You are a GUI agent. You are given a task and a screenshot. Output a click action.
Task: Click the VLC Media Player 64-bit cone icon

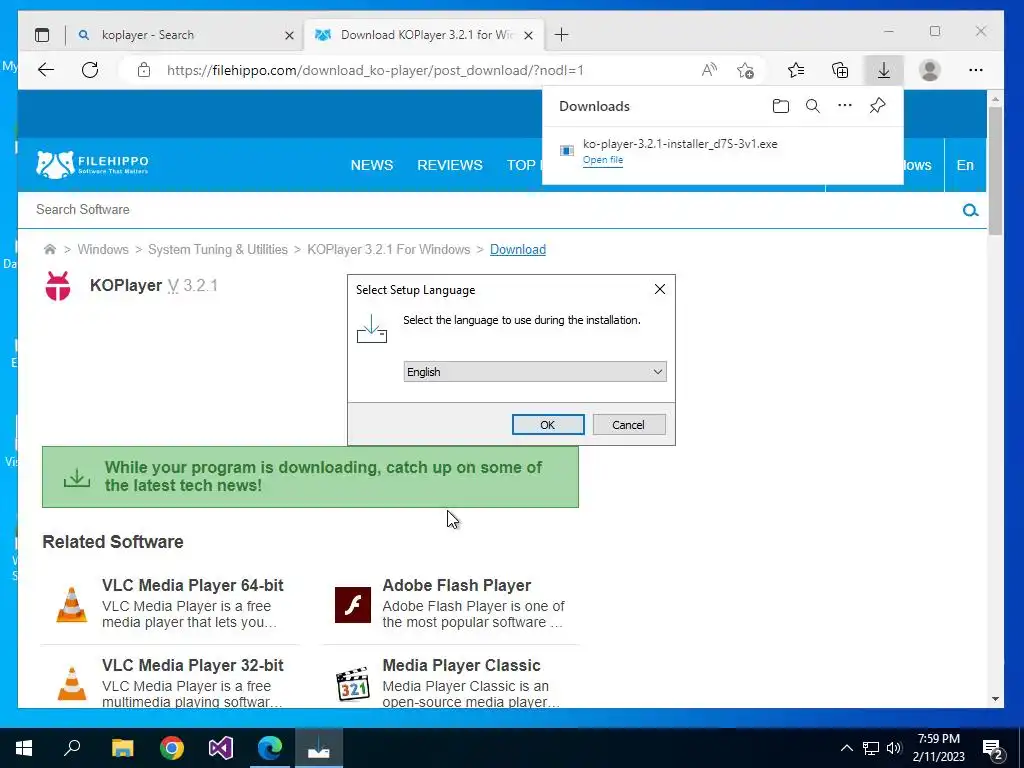[71, 604]
